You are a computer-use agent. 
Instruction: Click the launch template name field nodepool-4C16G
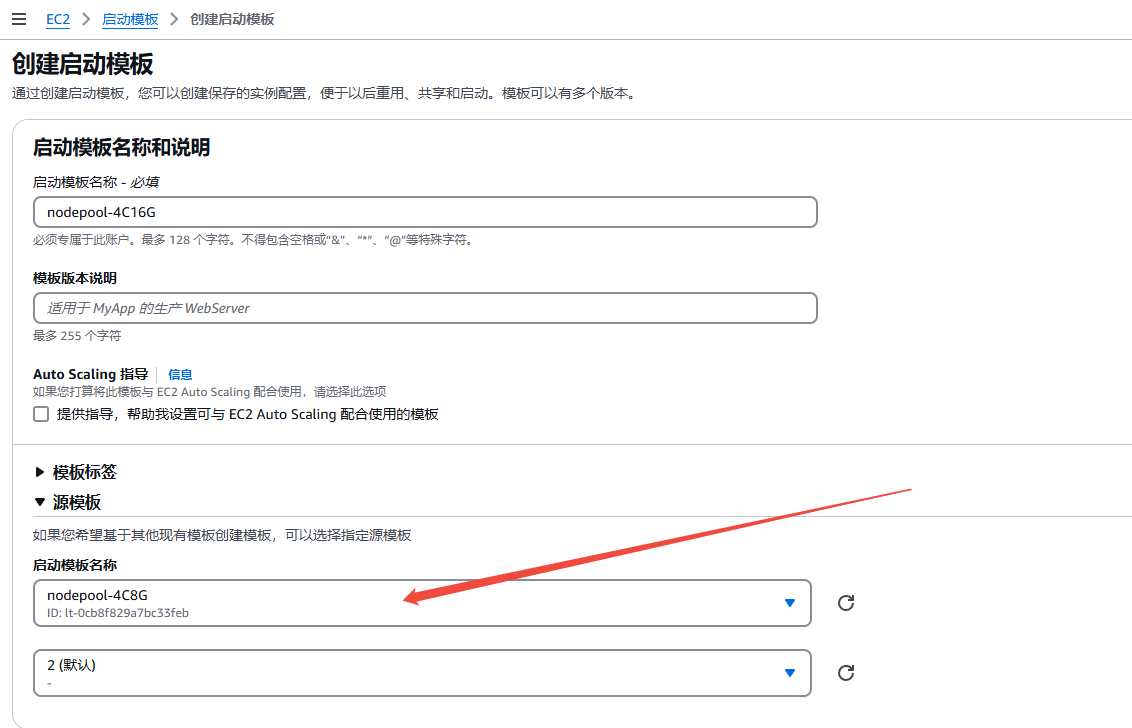[x=425, y=212]
